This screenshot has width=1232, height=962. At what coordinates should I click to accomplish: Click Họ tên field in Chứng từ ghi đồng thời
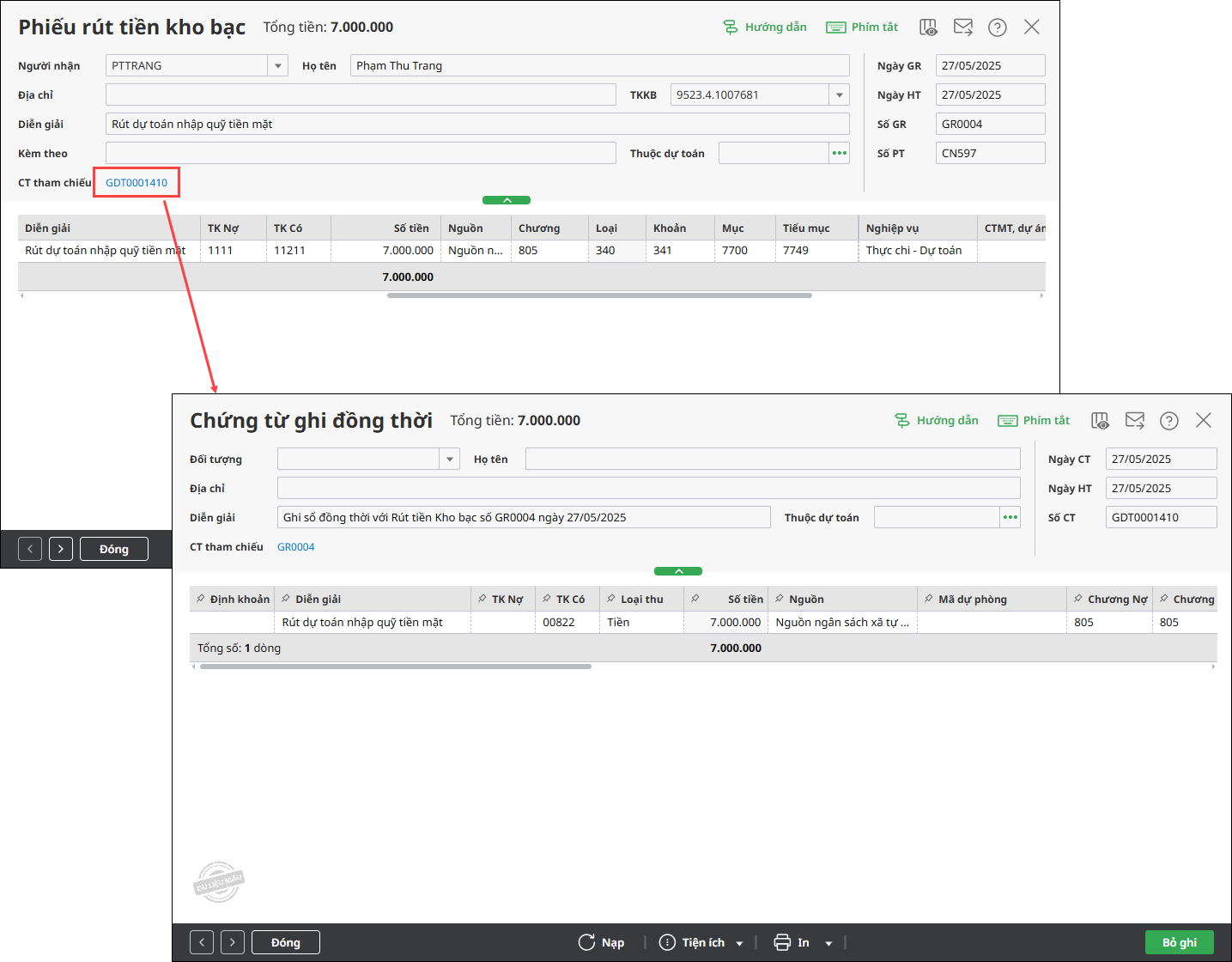click(773, 459)
